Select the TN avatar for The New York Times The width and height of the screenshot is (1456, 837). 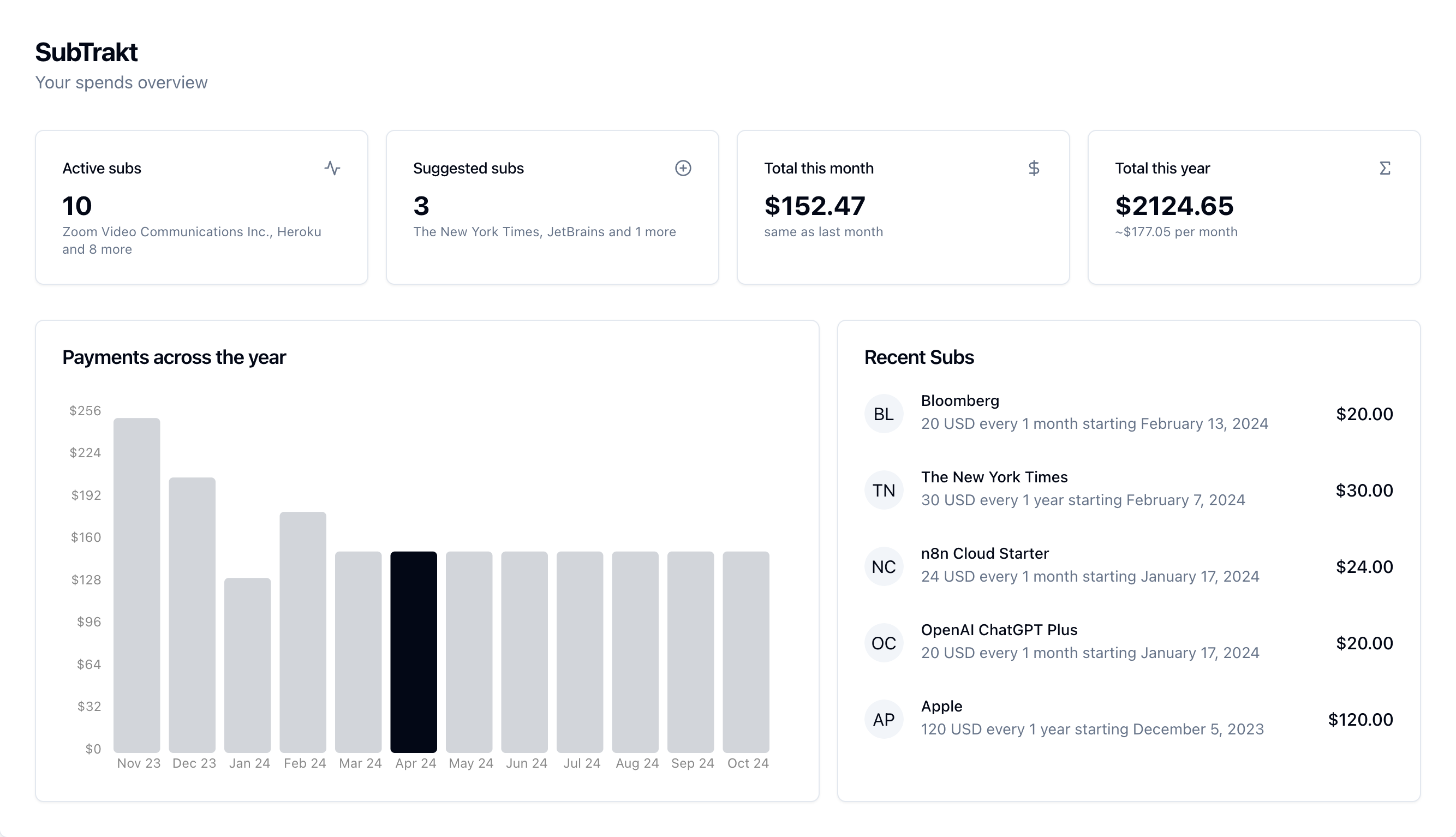(x=884, y=490)
